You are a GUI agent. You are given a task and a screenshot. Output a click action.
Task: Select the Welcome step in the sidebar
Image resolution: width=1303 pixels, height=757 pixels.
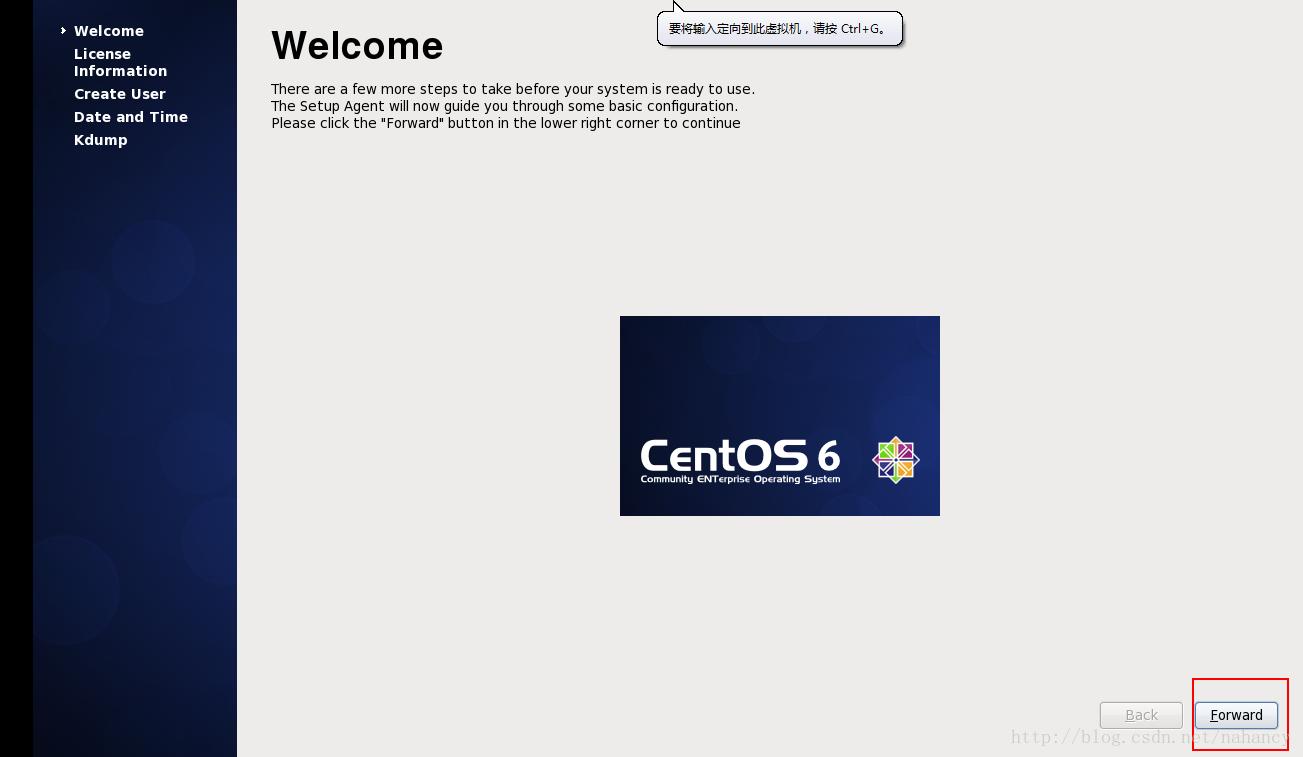click(109, 31)
